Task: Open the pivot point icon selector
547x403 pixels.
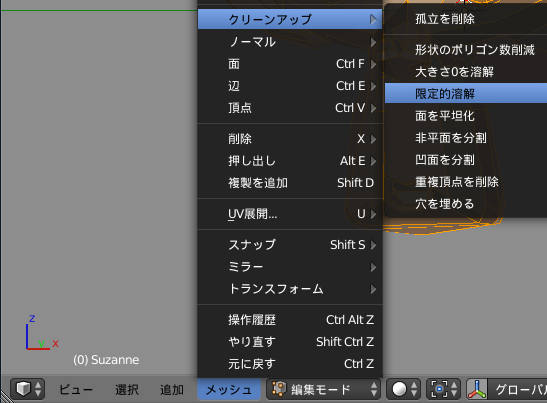Action: (x=443, y=389)
